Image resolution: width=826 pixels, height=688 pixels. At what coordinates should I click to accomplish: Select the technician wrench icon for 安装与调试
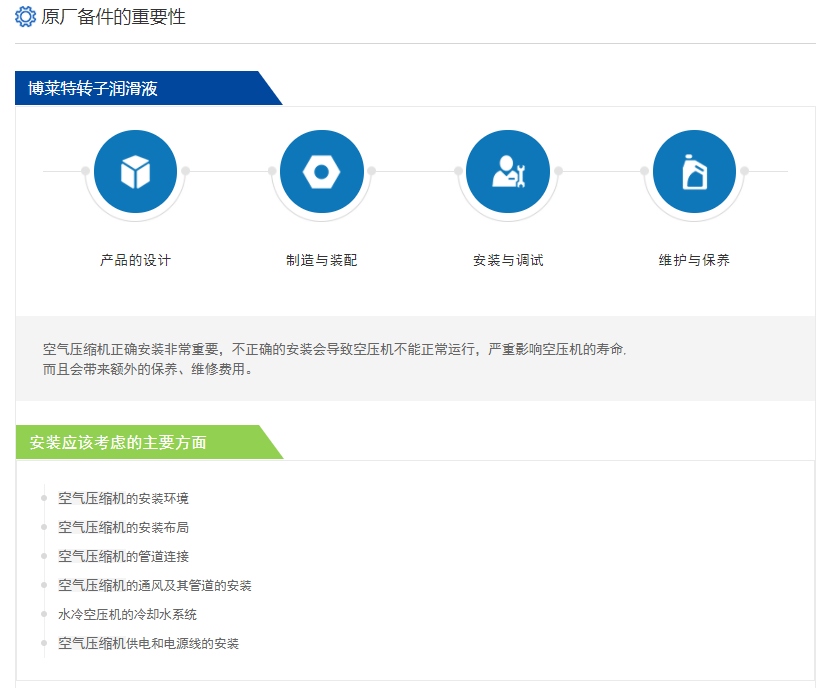pyautogui.click(x=508, y=172)
